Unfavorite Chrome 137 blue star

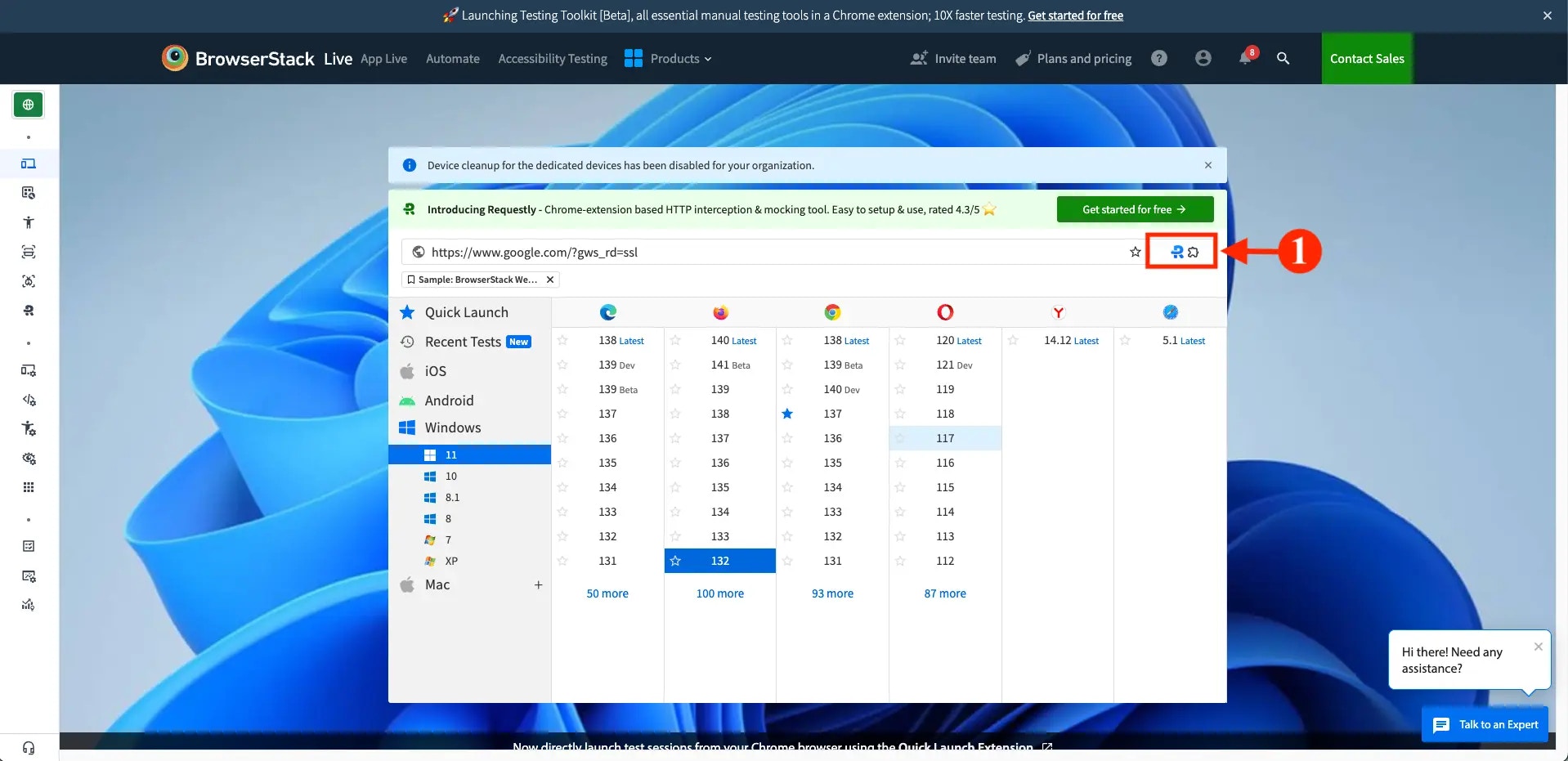point(787,414)
